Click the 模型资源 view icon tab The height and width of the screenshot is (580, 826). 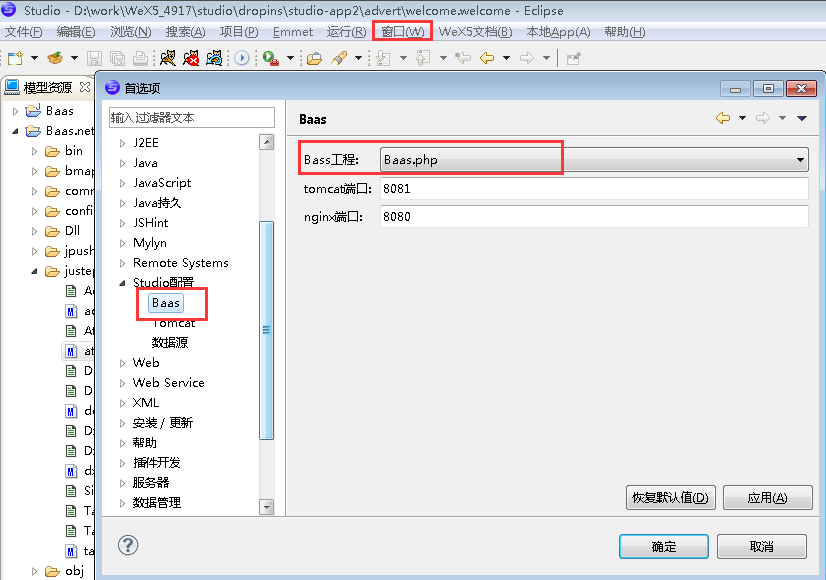click(12, 87)
